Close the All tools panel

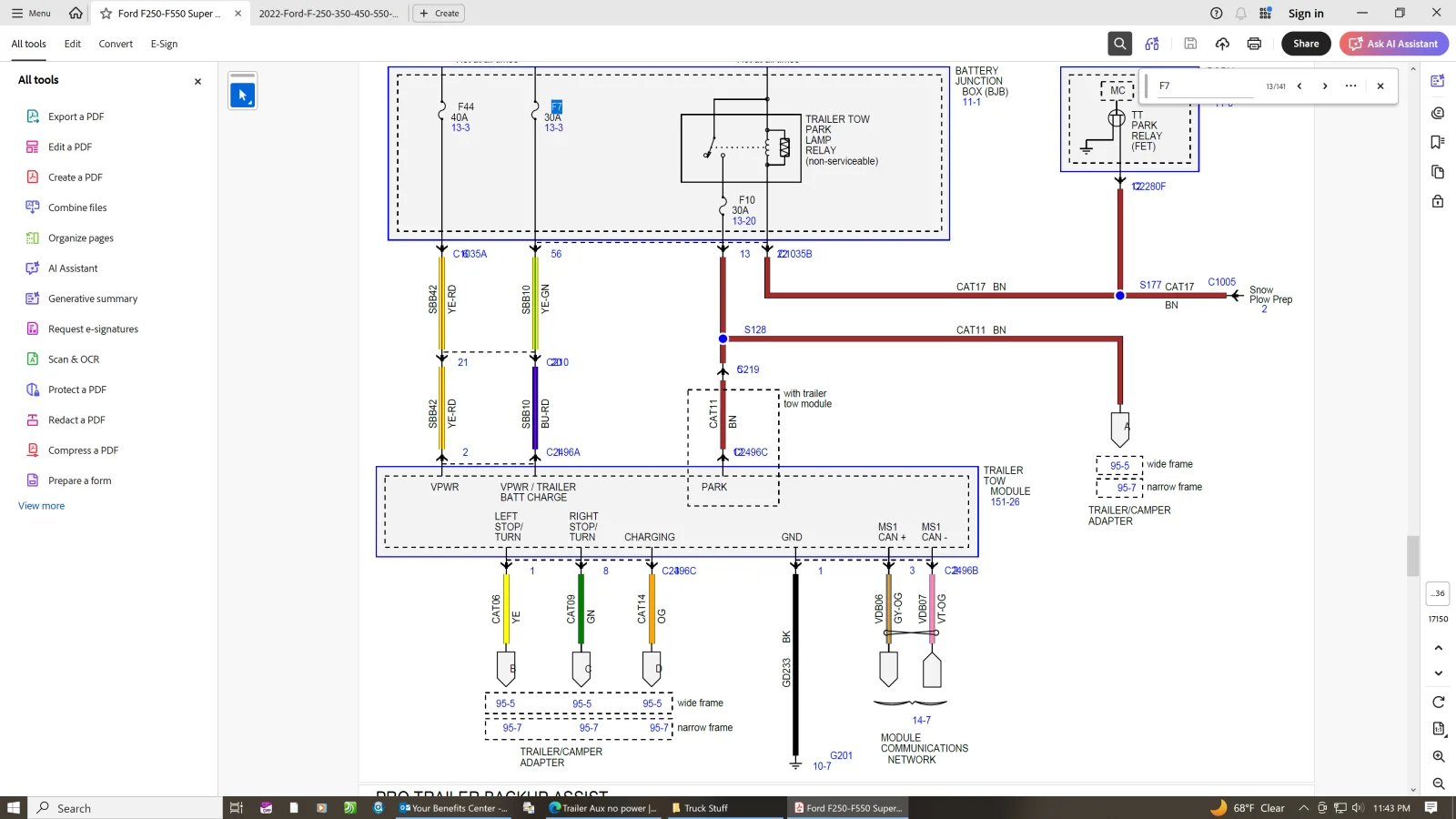197,81
